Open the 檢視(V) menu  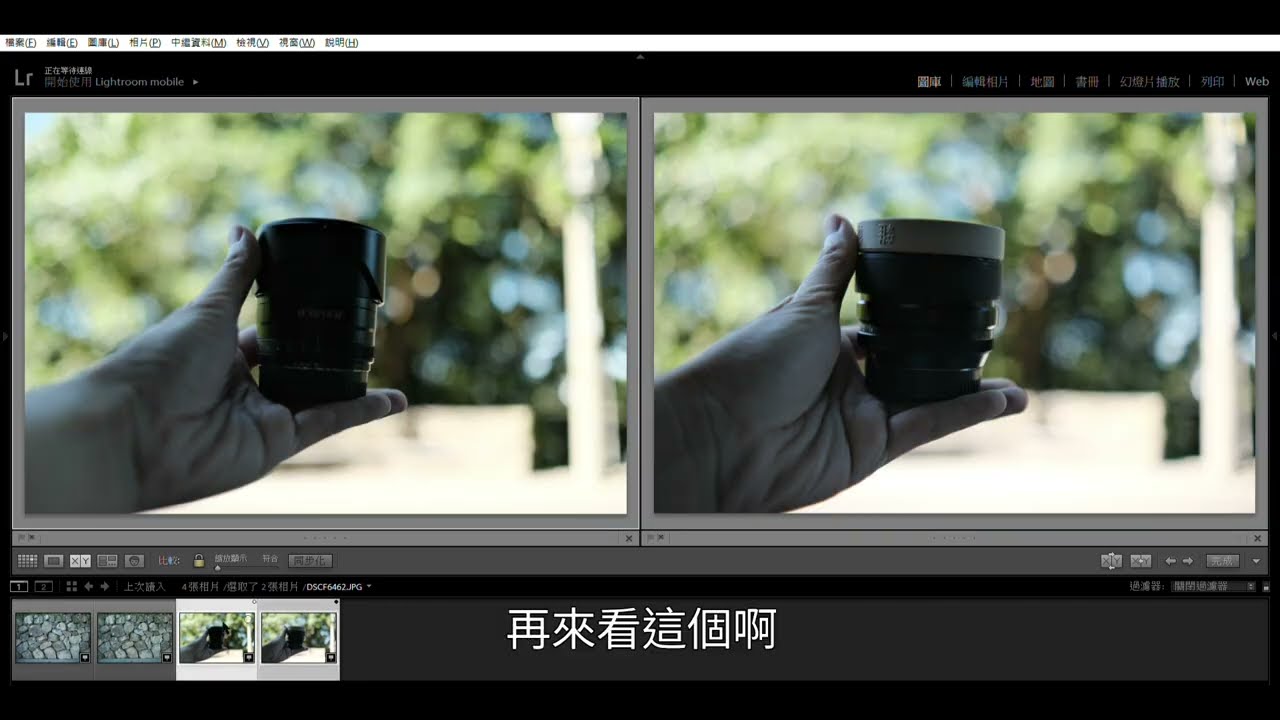[x=252, y=43]
